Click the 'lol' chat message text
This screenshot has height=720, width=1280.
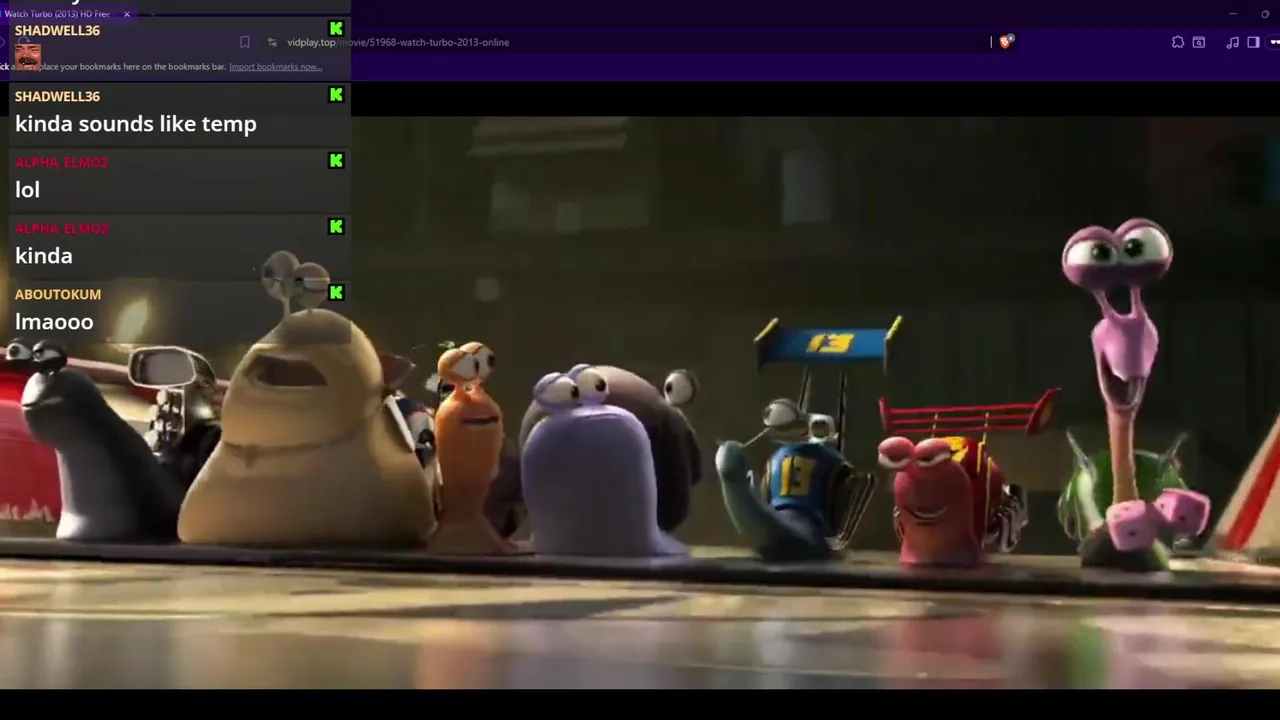tap(27, 190)
